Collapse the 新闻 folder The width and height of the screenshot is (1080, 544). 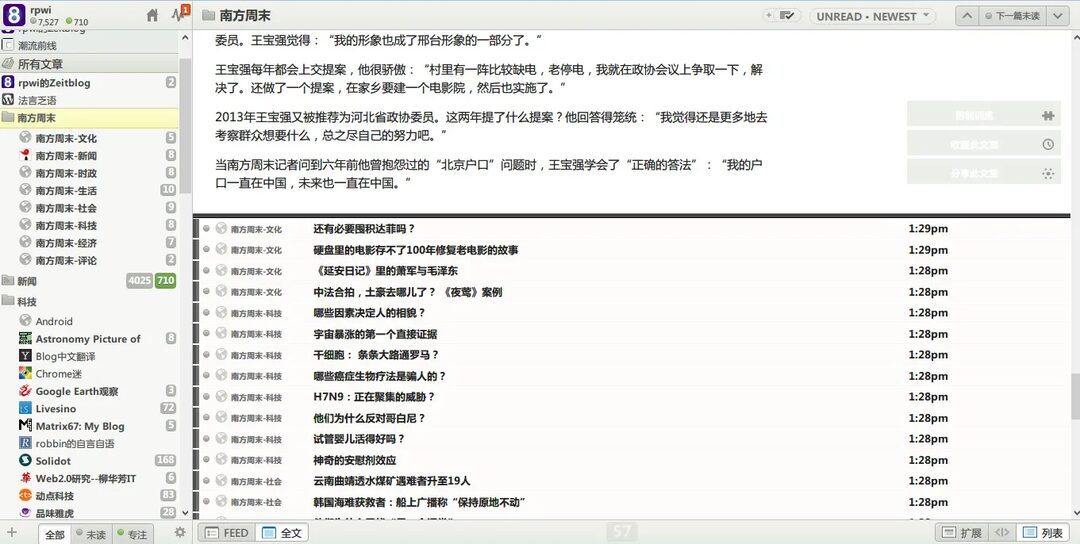click(9, 281)
